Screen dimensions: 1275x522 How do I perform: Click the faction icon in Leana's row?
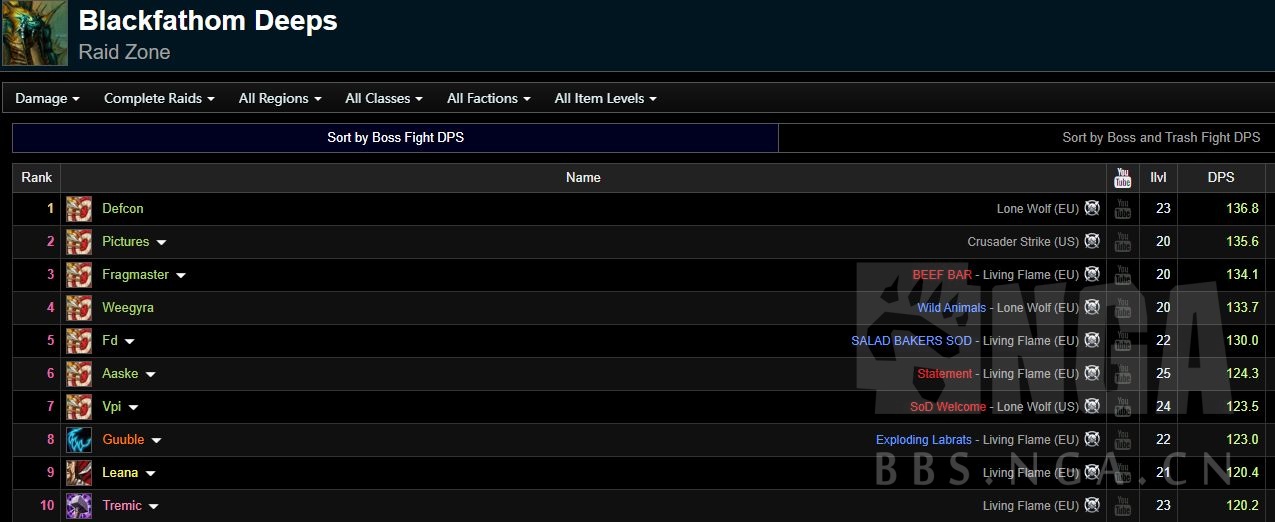click(1092, 473)
